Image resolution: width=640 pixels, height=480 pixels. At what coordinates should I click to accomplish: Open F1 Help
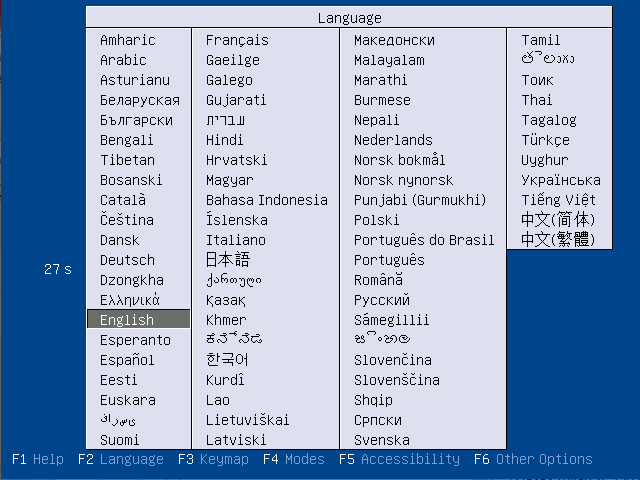tap(38, 459)
